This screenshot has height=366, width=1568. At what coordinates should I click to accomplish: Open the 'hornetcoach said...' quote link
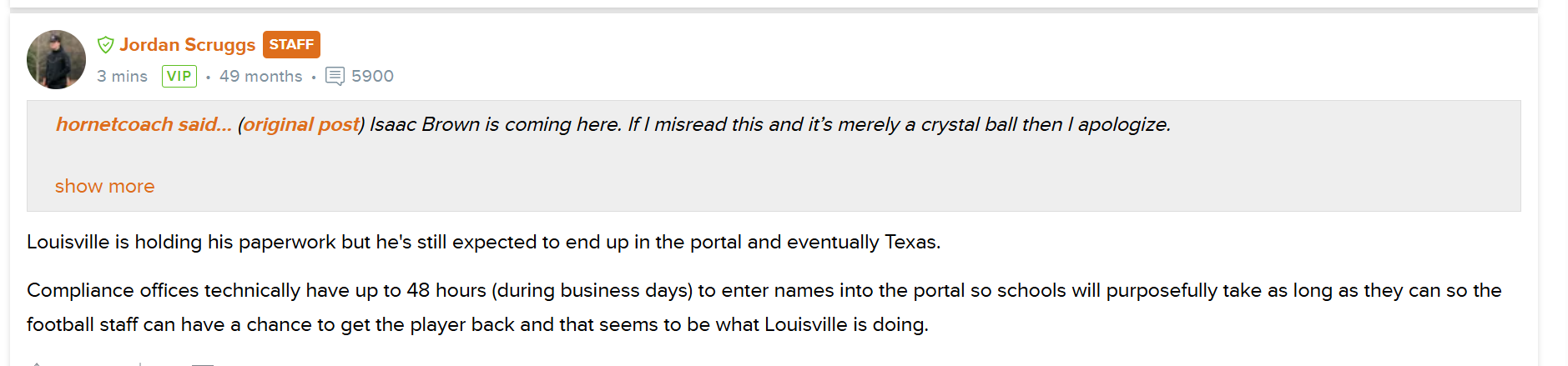(144, 124)
